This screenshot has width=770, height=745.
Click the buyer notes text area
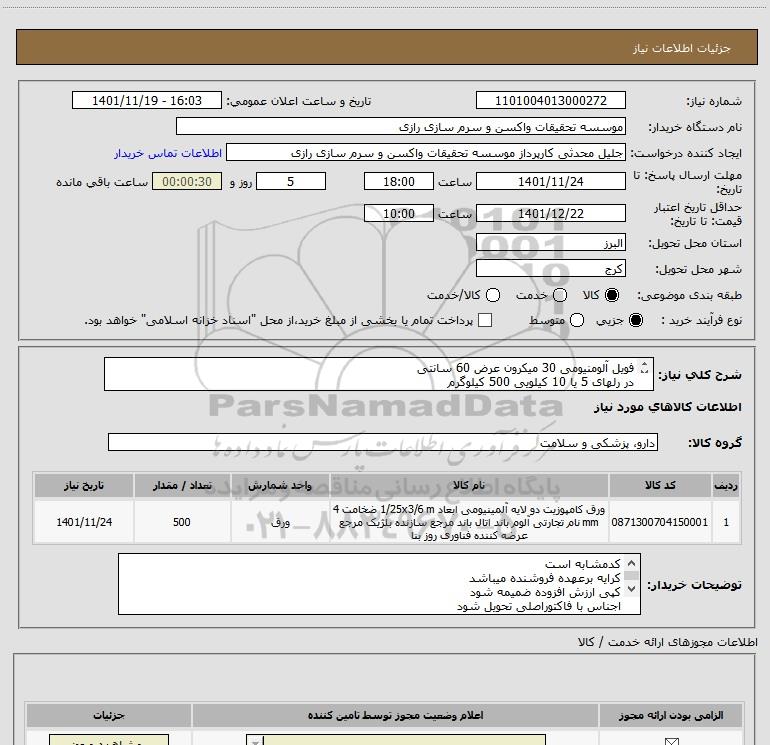[379, 584]
